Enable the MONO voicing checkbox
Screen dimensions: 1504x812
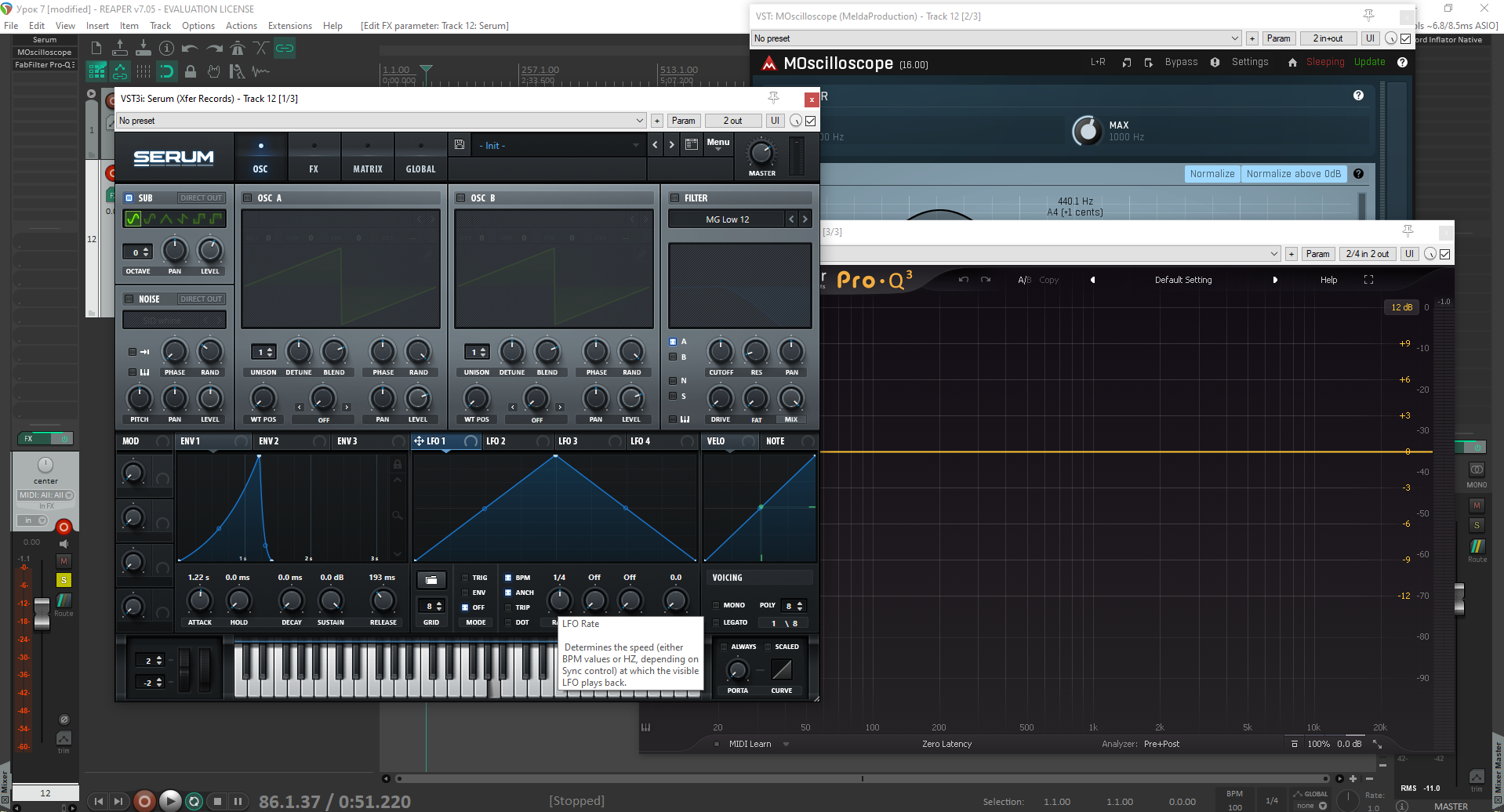coord(716,605)
